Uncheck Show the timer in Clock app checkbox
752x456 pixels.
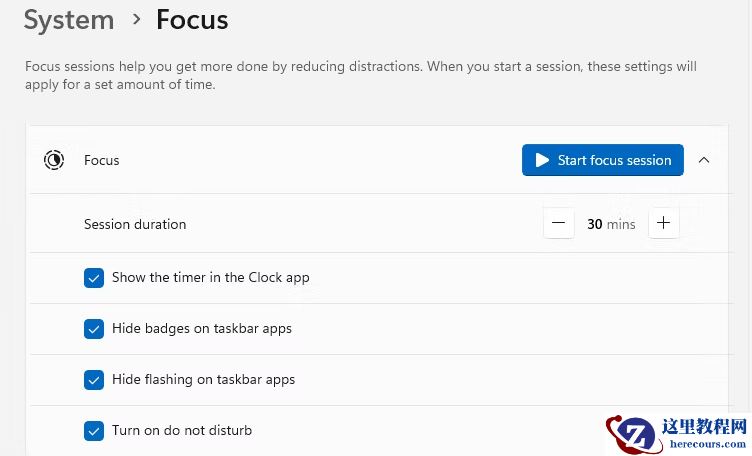coord(94,278)
